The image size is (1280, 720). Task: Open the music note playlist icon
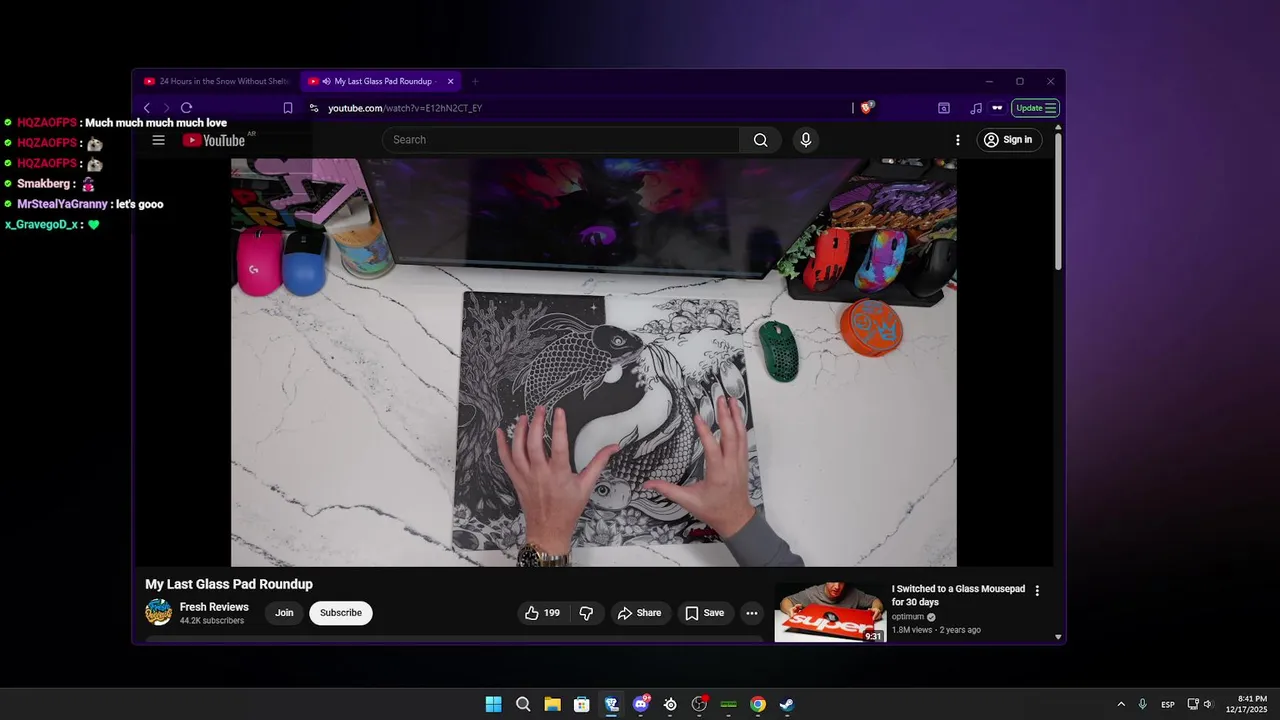975,108
